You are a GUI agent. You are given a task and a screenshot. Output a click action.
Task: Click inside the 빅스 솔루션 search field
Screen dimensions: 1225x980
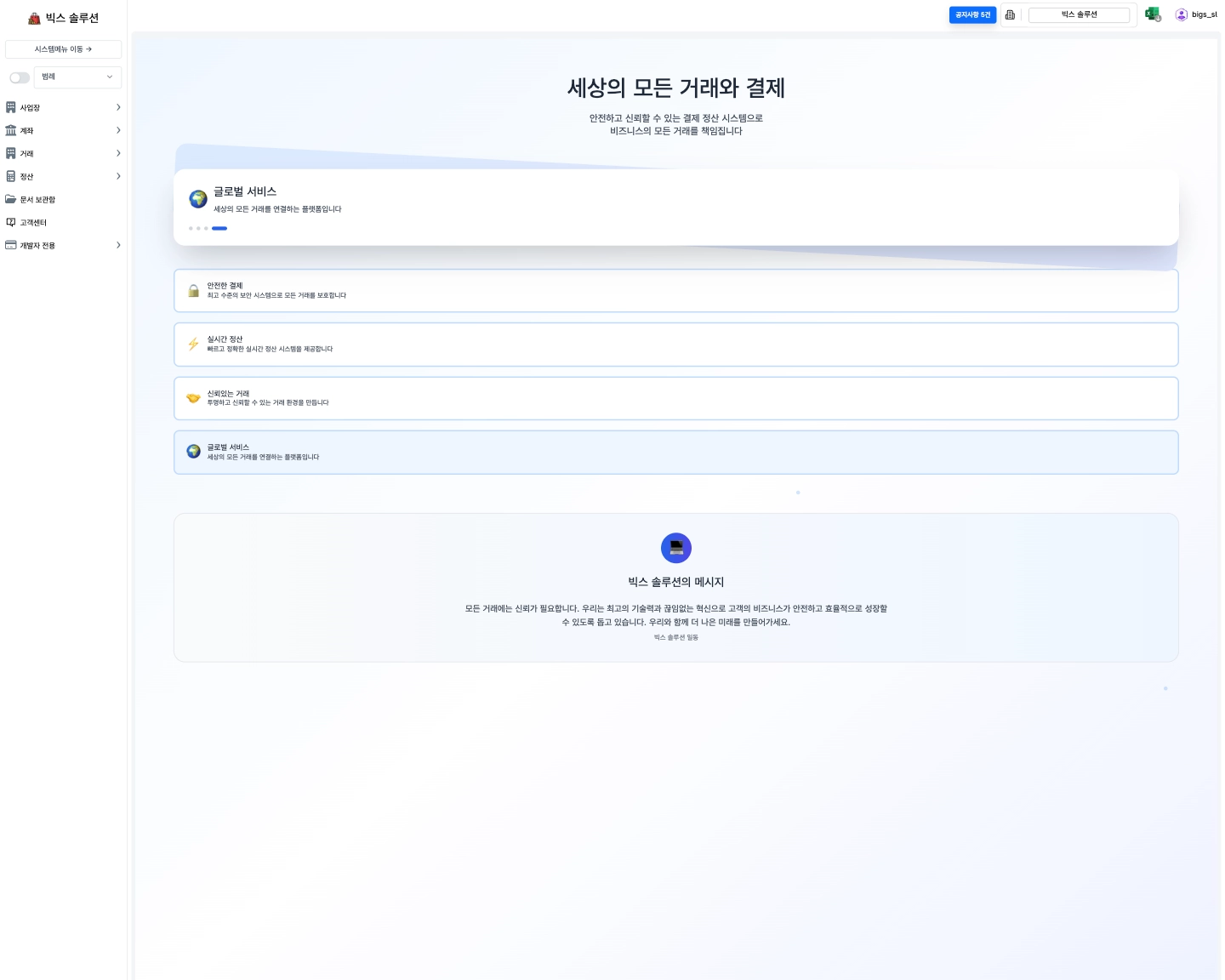point(1080,14)
